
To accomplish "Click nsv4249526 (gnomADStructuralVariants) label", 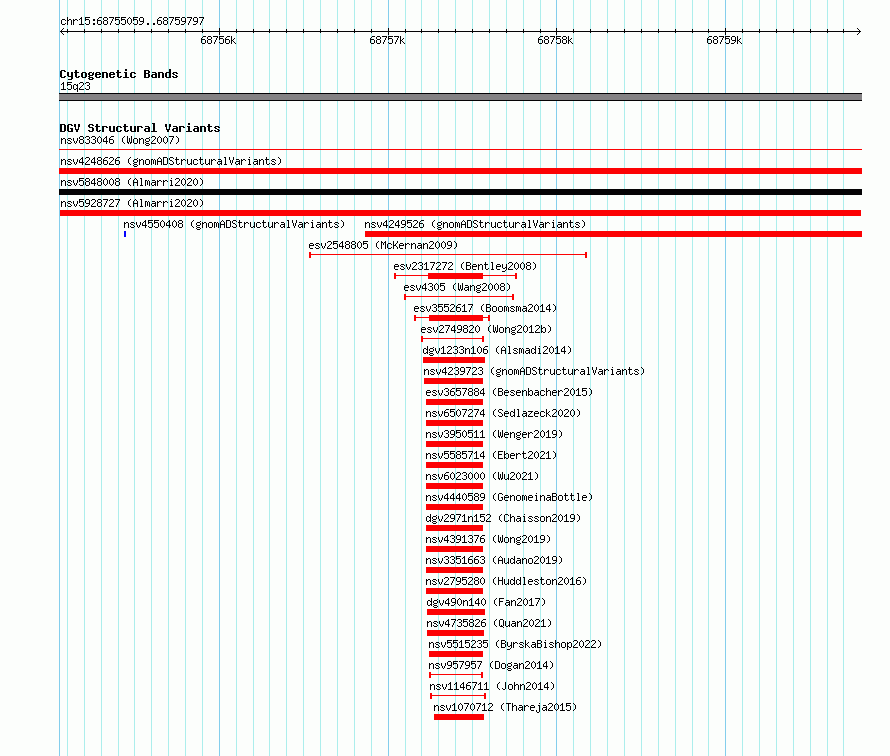I will (475, 224).
